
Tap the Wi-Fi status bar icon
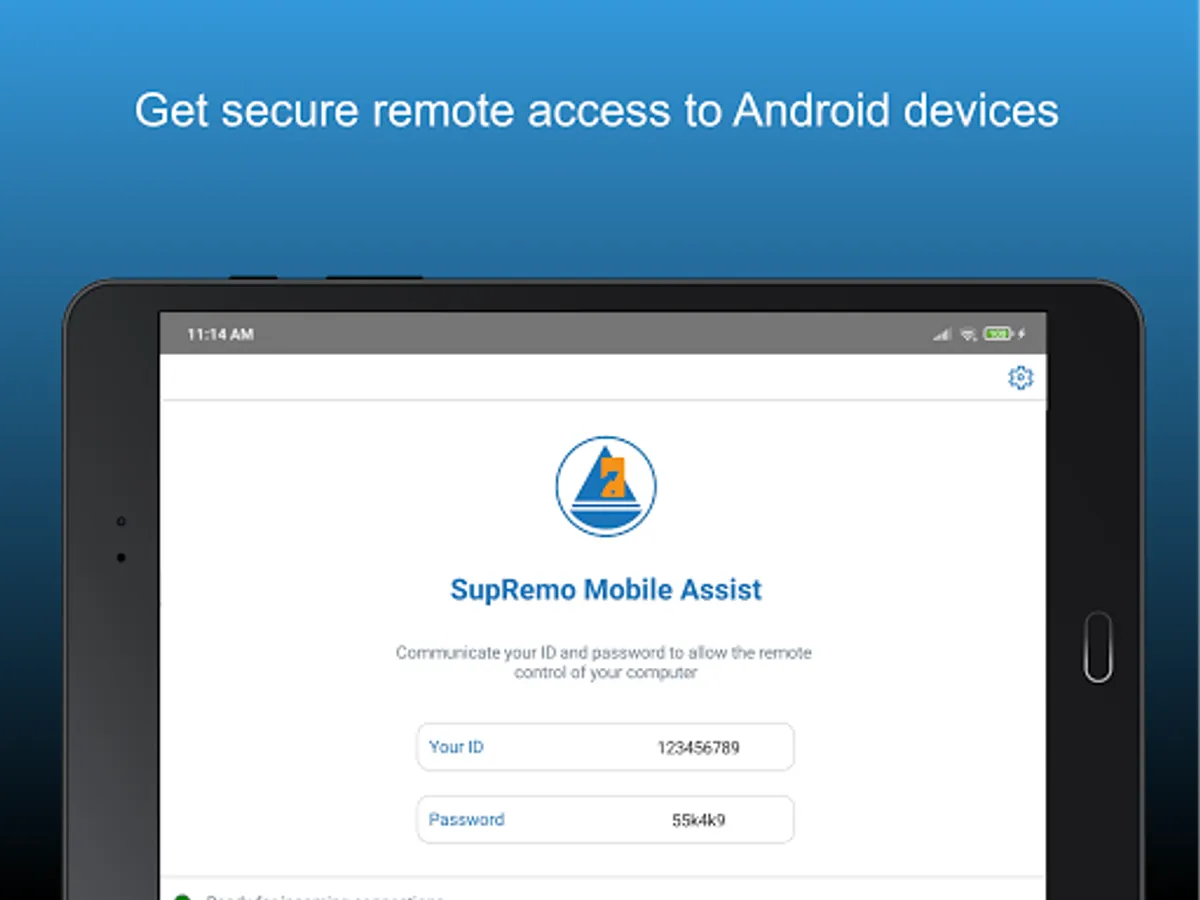coord(968,334)
